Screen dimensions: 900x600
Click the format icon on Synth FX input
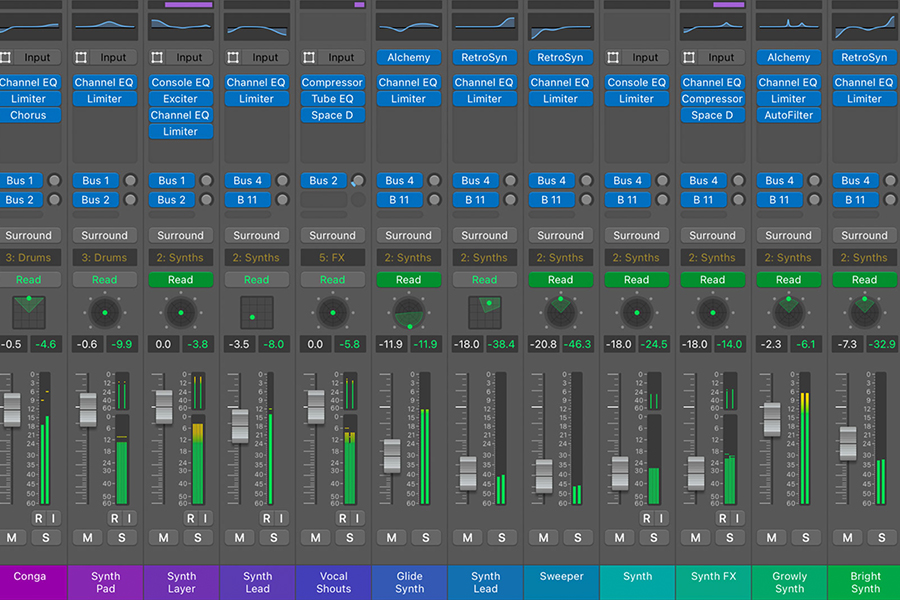click(x=689, y=57)
